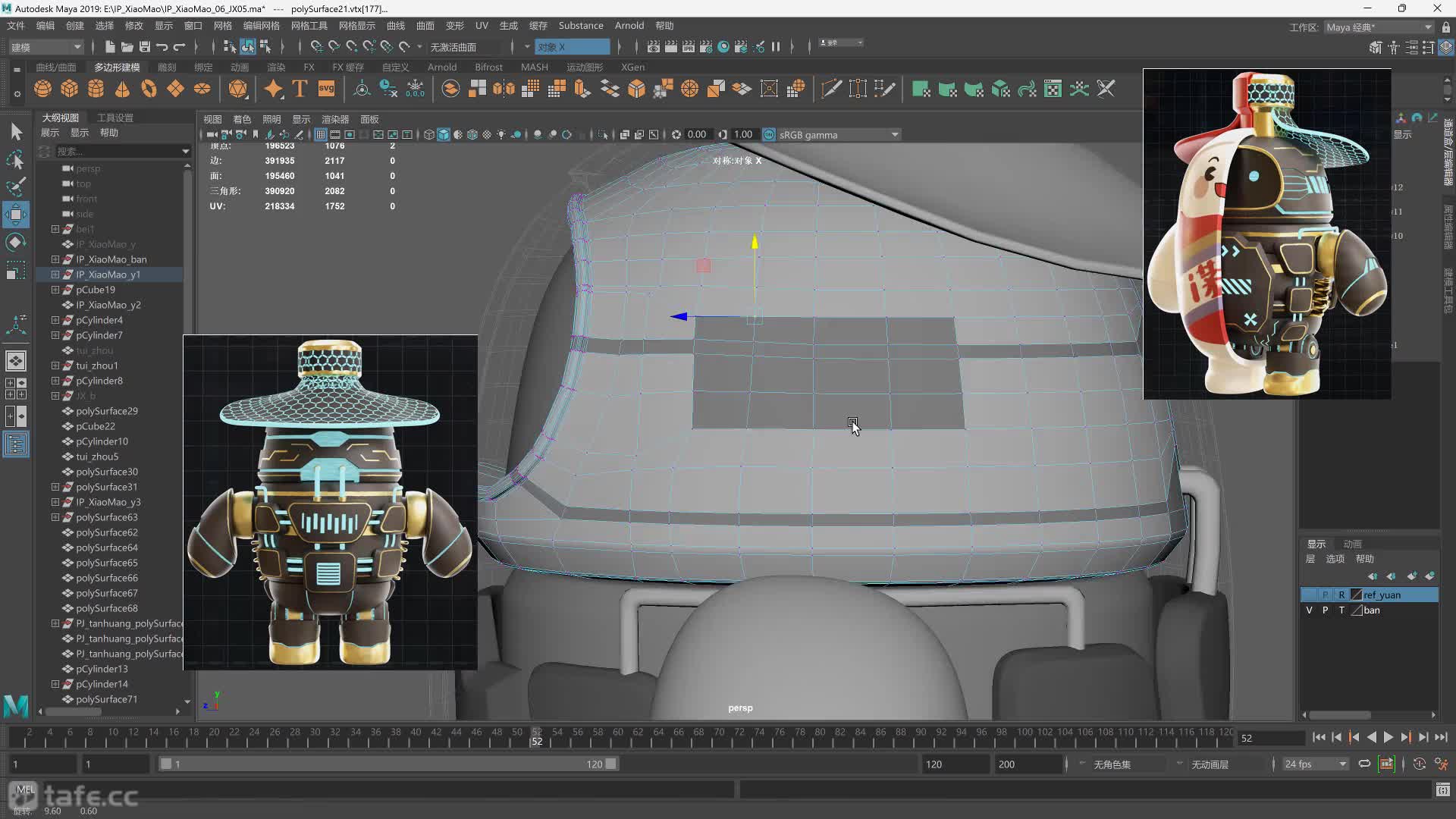Select the Lasso selection tool
The width and height of the screenshot is (1456, 819).
click(x=16, y=159)
